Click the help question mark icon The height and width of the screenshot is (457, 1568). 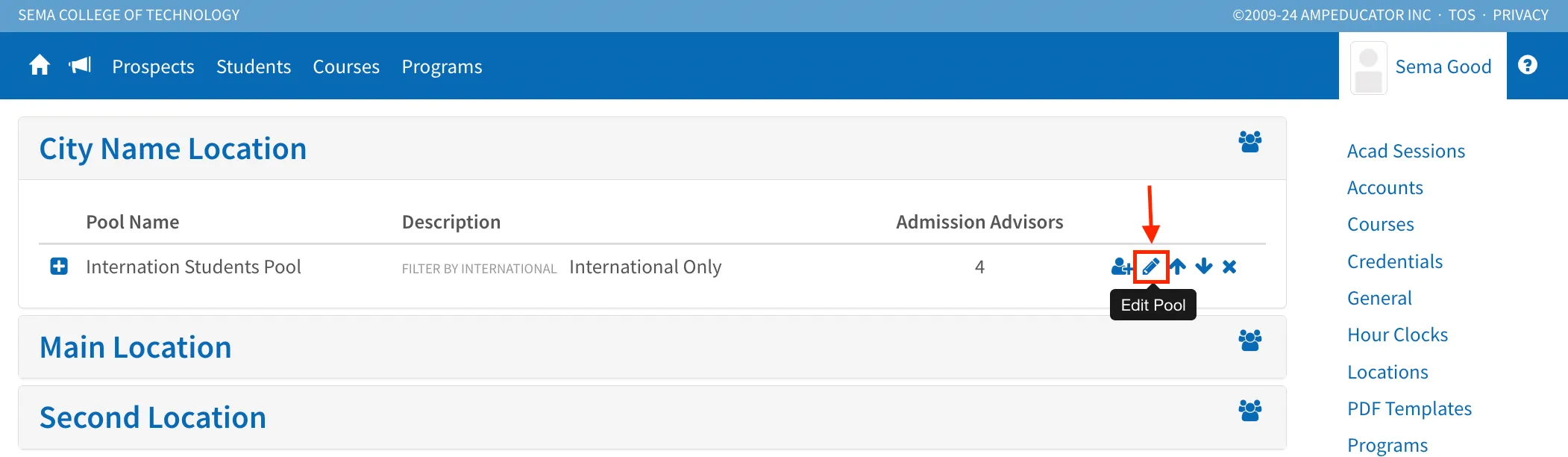1527,65
